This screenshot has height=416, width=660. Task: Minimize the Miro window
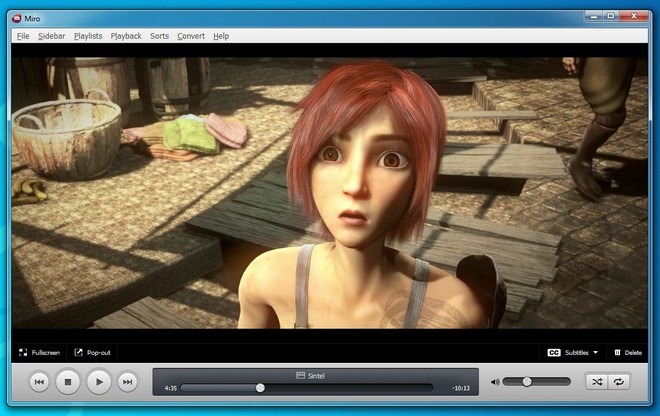point(593,16)
